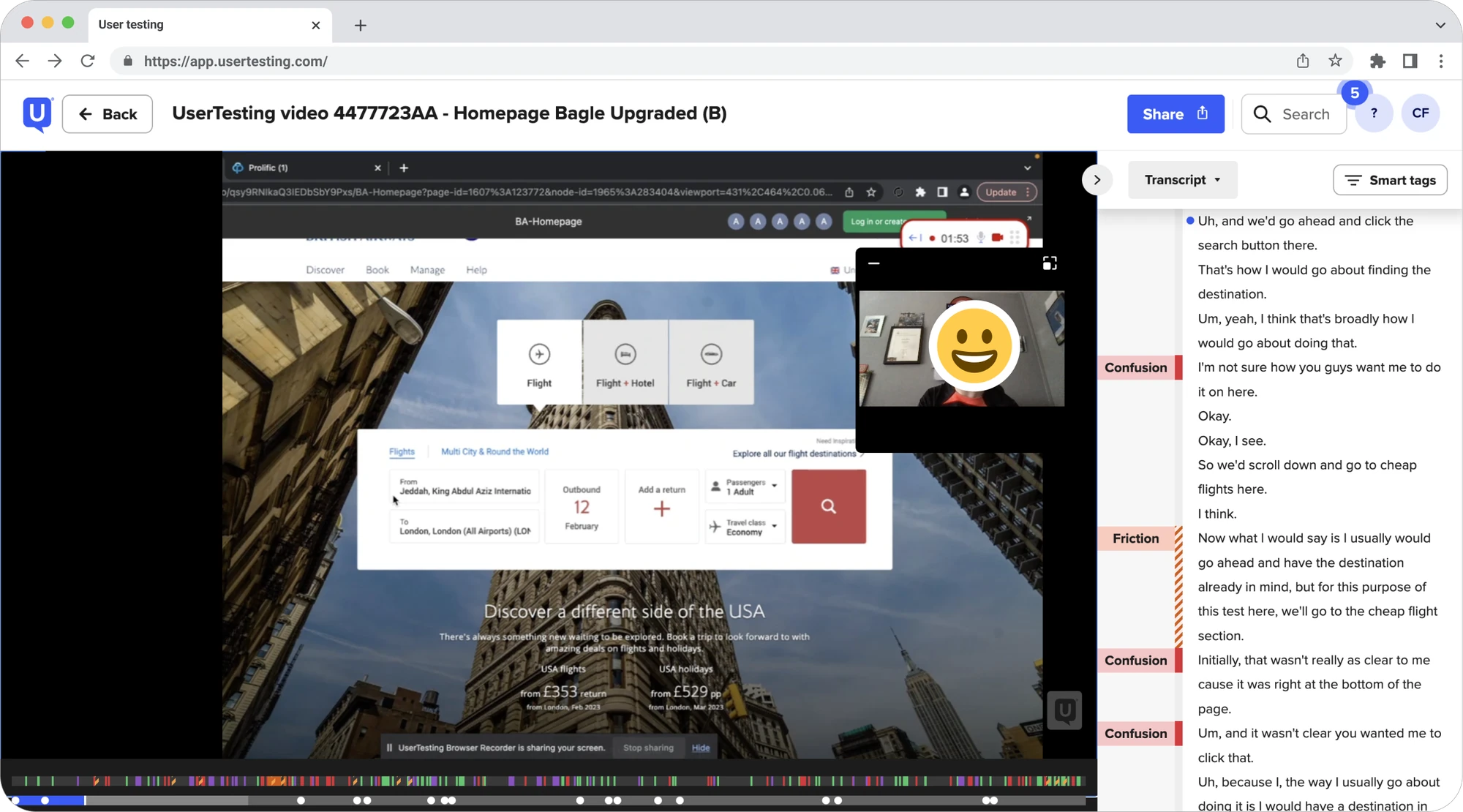Click the Back button
Viewport: 1463px width, 812px height.
pos(108,114)
